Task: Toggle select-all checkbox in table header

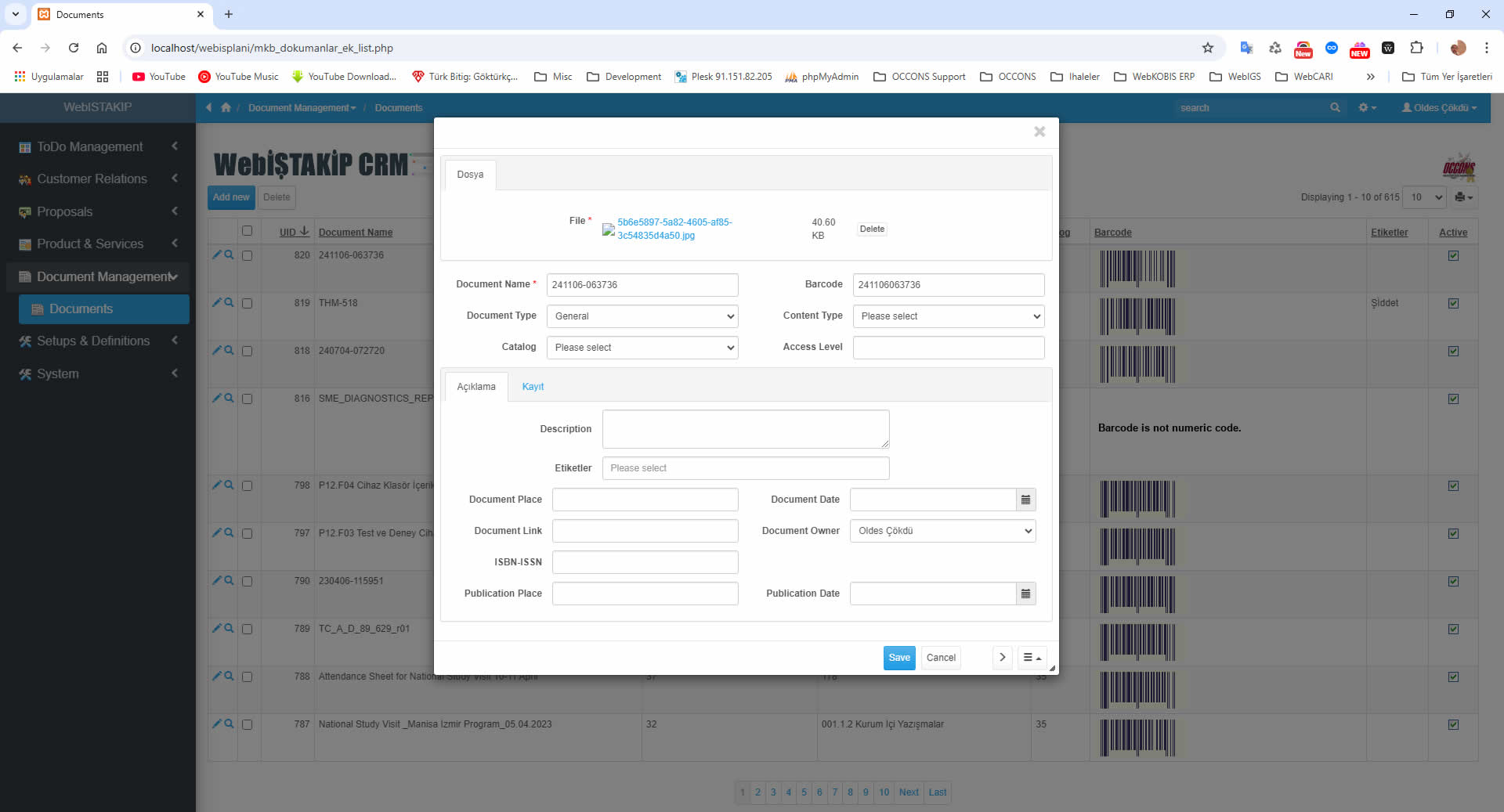Action: tap(247, 231)
